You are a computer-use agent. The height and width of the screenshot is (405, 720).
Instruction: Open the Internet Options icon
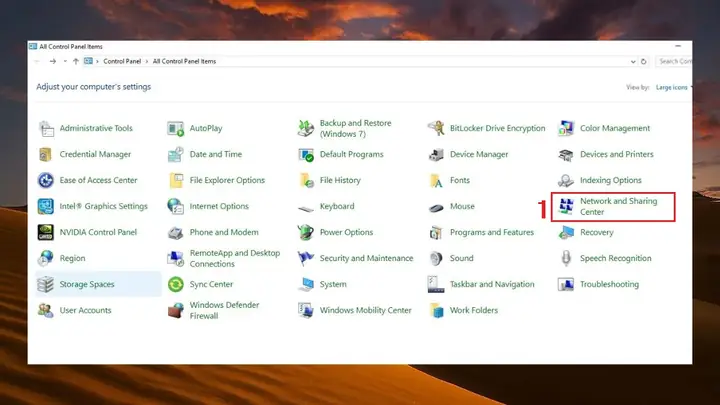tap(175, 207)
